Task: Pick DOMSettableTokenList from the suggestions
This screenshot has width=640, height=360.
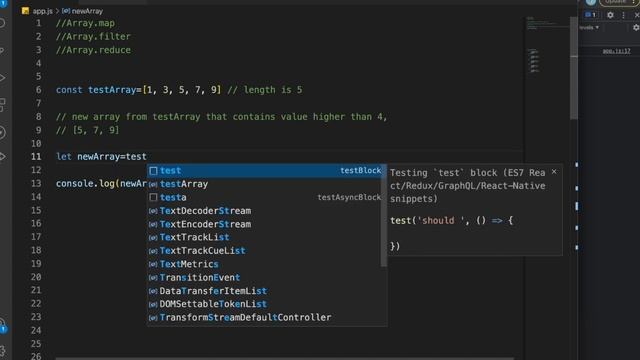Action: pyautogui.click(x=264, y=304)
